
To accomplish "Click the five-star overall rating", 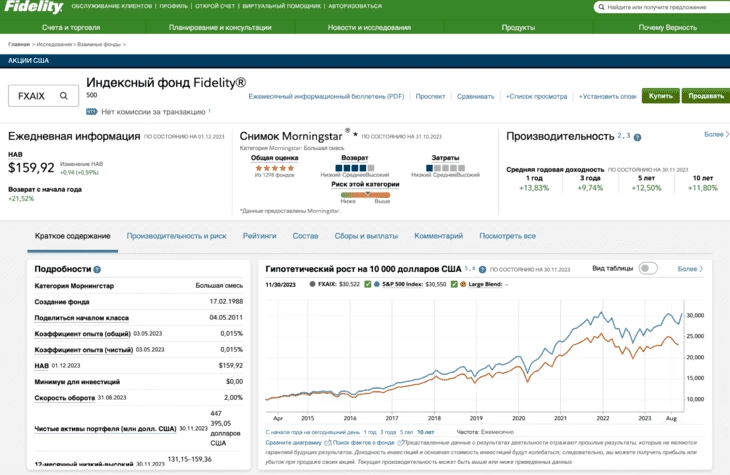I will click(275, 168).
